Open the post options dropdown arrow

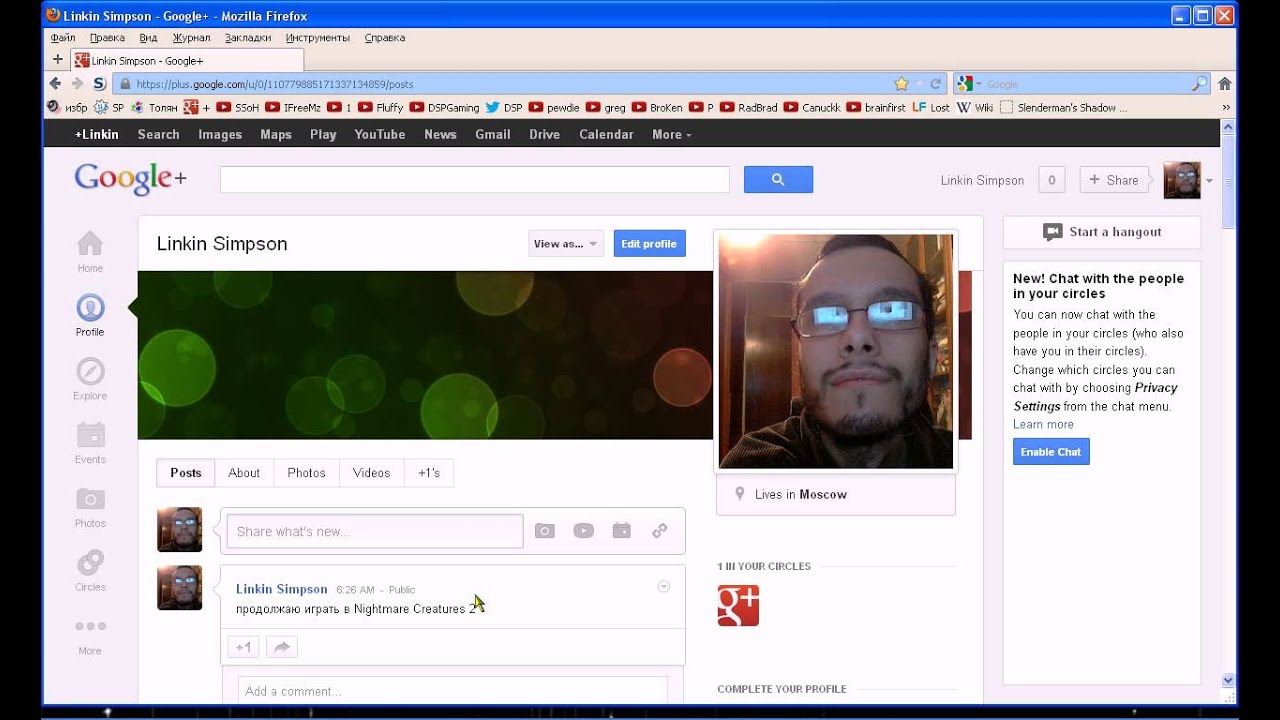tap(663, 587)
